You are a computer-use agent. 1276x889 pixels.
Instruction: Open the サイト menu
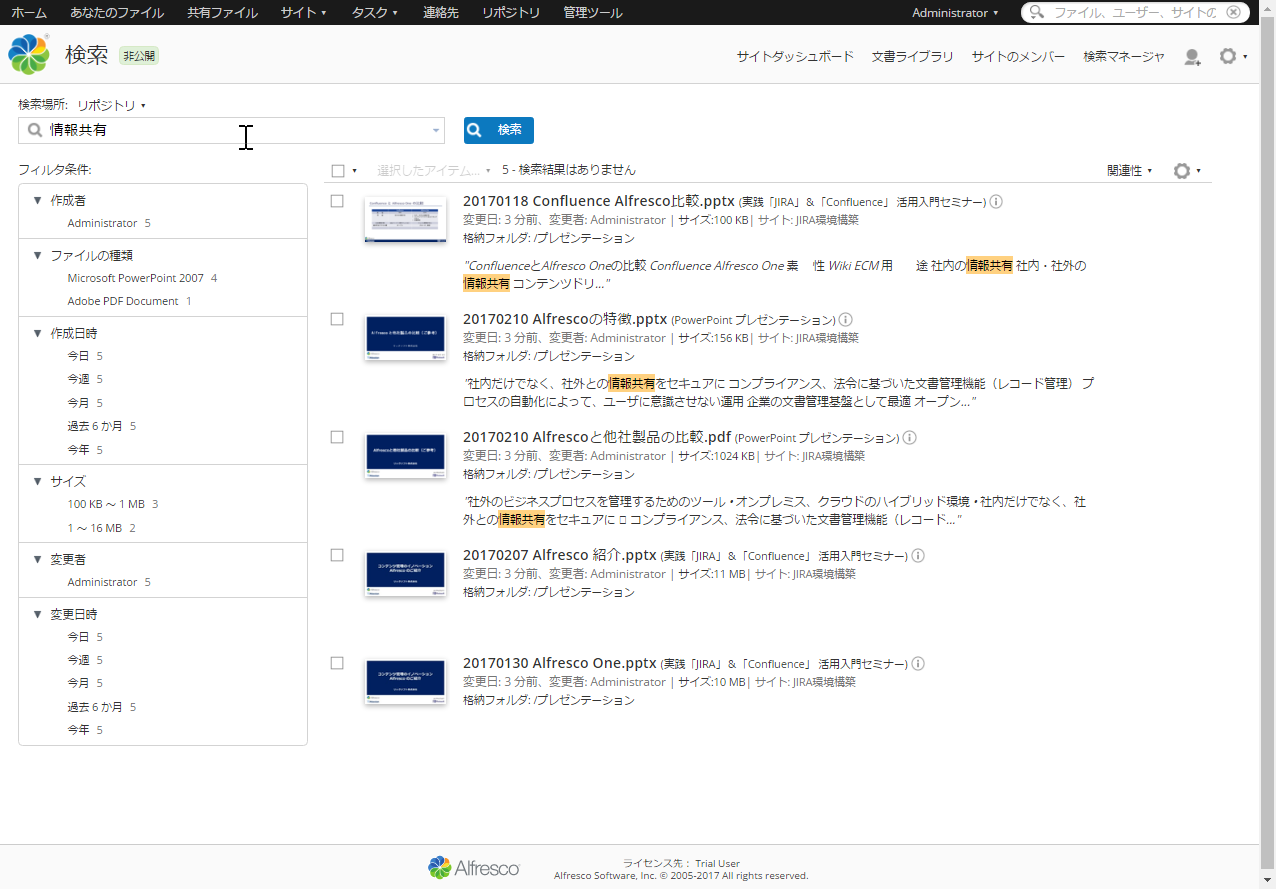coord(304,13)
